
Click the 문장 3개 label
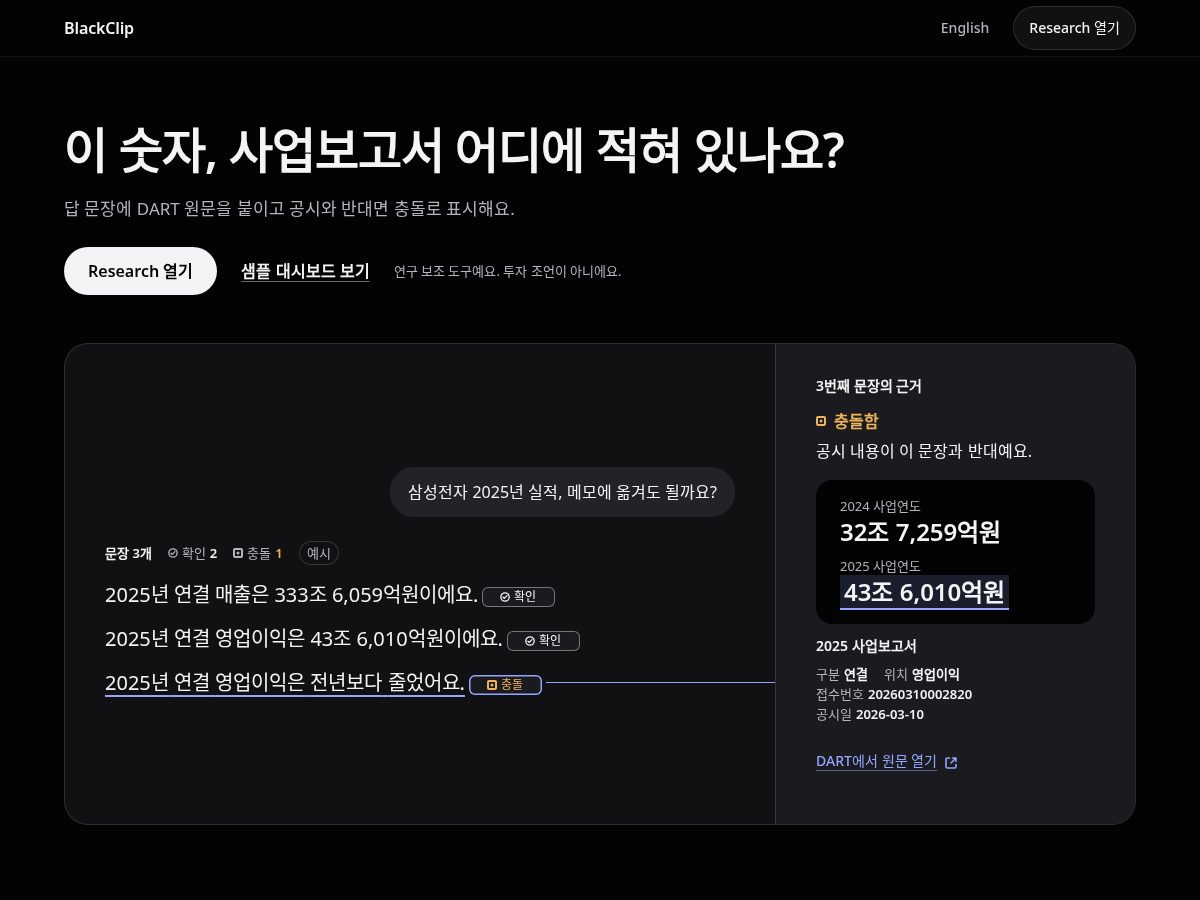(x=128, y=553)
